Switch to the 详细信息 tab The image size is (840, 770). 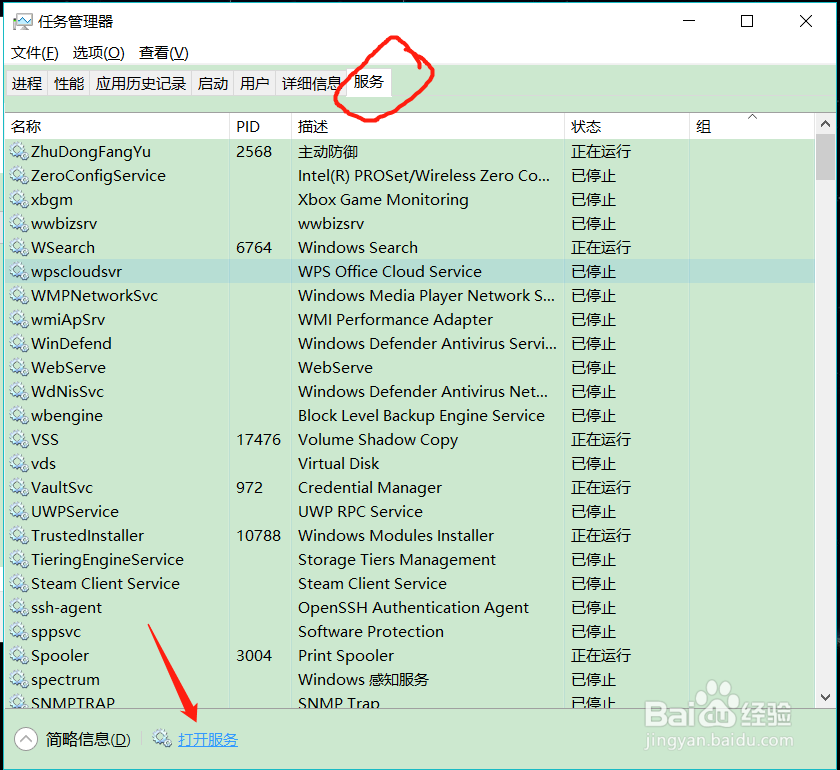coord(311,83)
